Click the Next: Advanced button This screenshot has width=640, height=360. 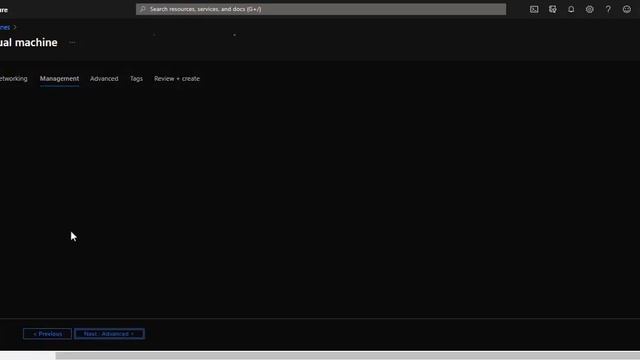click(109, 333)
